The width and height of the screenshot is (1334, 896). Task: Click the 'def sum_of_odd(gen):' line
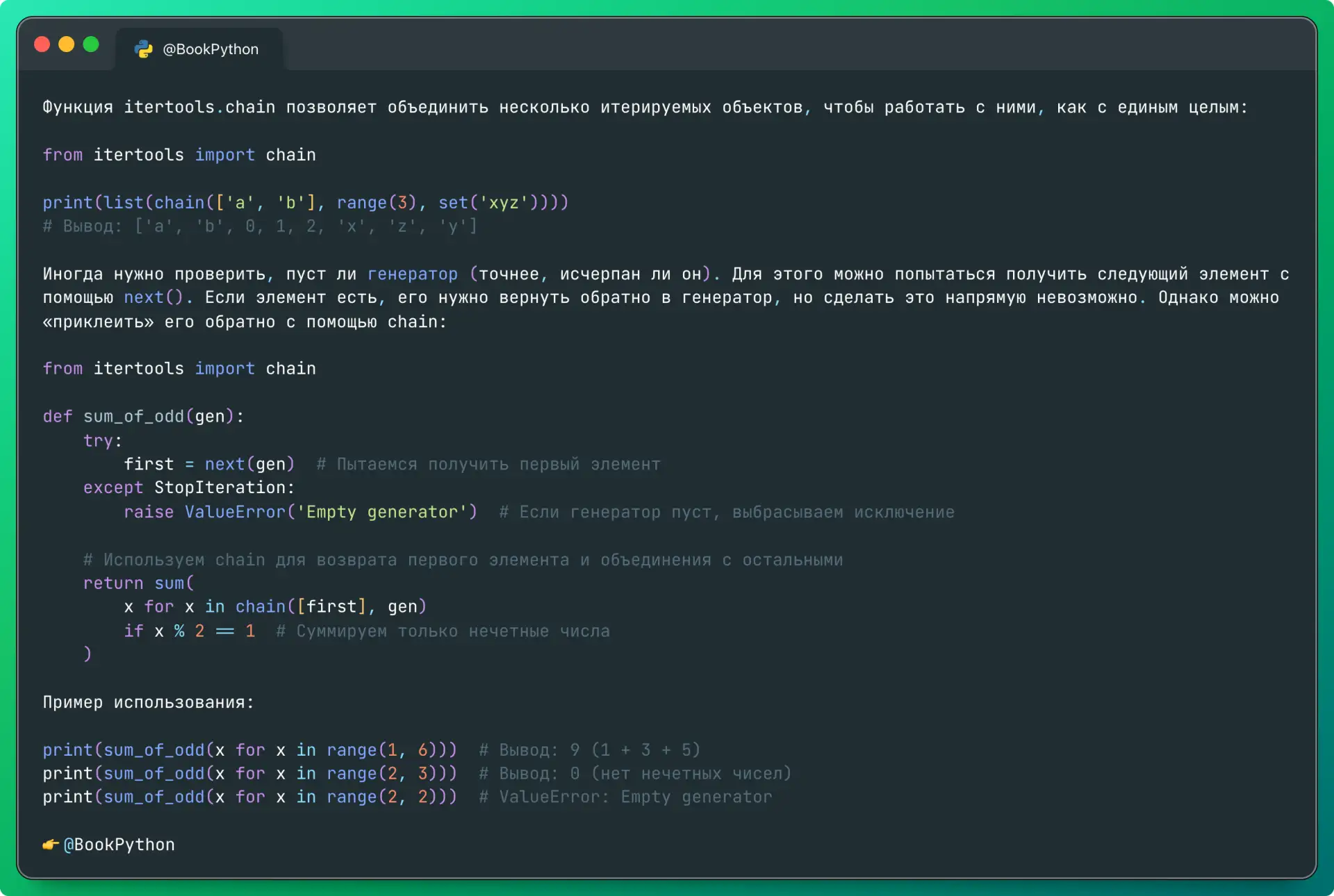[x=144, y=417]
